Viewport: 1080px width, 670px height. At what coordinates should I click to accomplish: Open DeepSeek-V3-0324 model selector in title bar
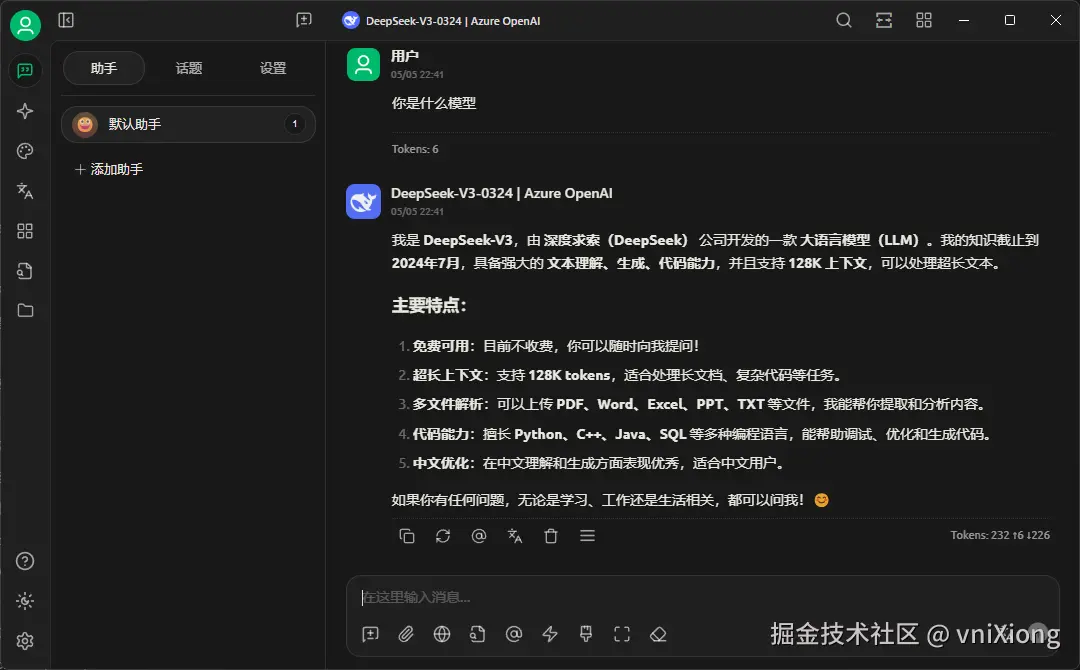[x=442, y=21]
